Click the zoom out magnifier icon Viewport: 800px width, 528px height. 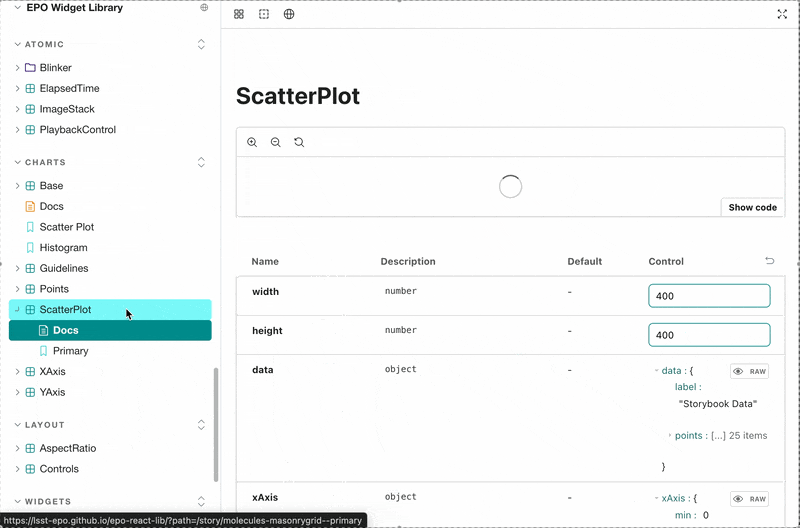(276, 143)
